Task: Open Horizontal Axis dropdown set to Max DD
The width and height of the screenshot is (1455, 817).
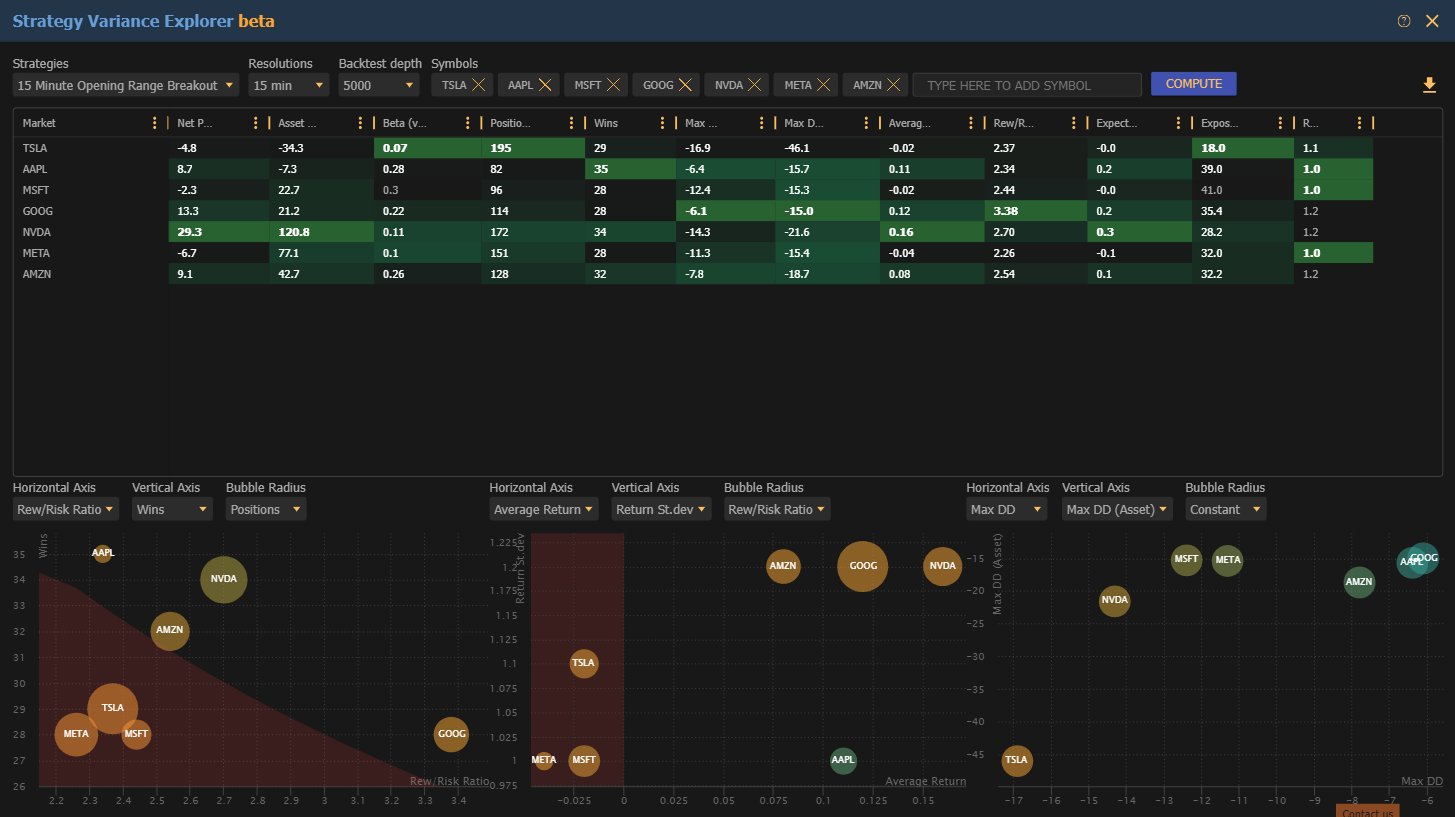Action: pyautogui.click(x=1007, y=509)
